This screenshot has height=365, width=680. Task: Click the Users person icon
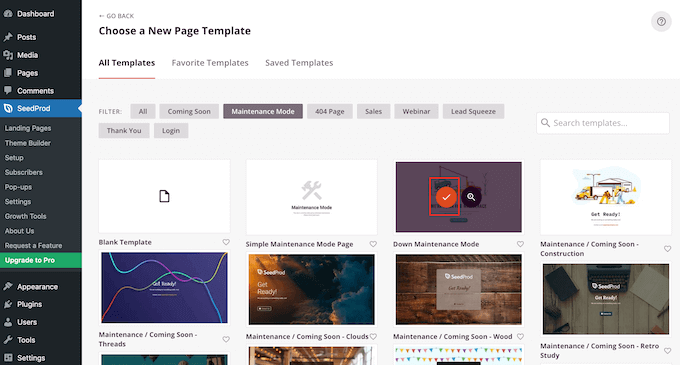pyautogui.click(x=8, y=322)
